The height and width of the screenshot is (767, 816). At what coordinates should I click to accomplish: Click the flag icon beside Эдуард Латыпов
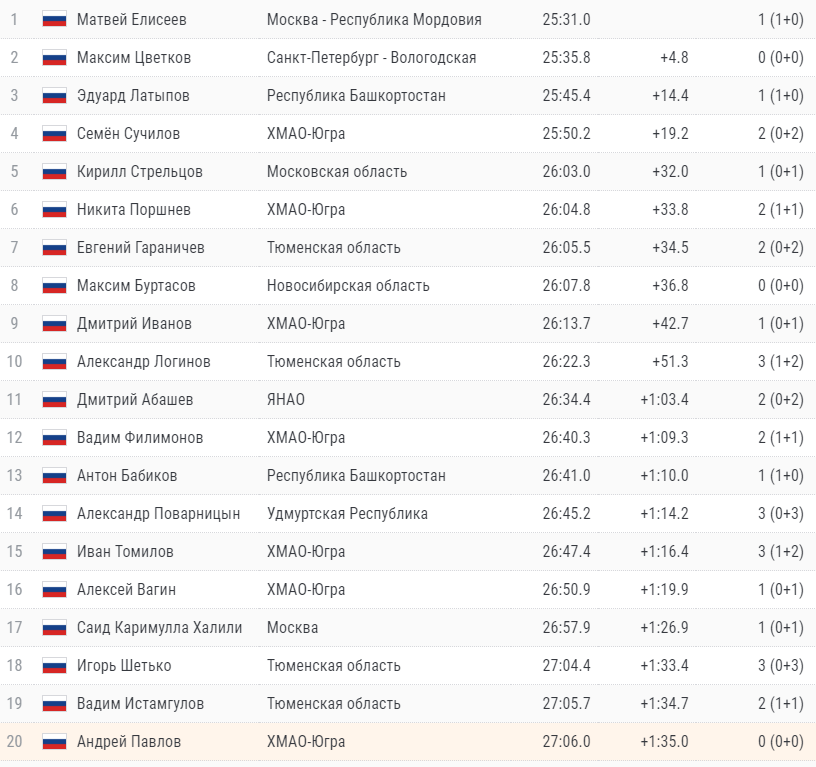(54, 96)
